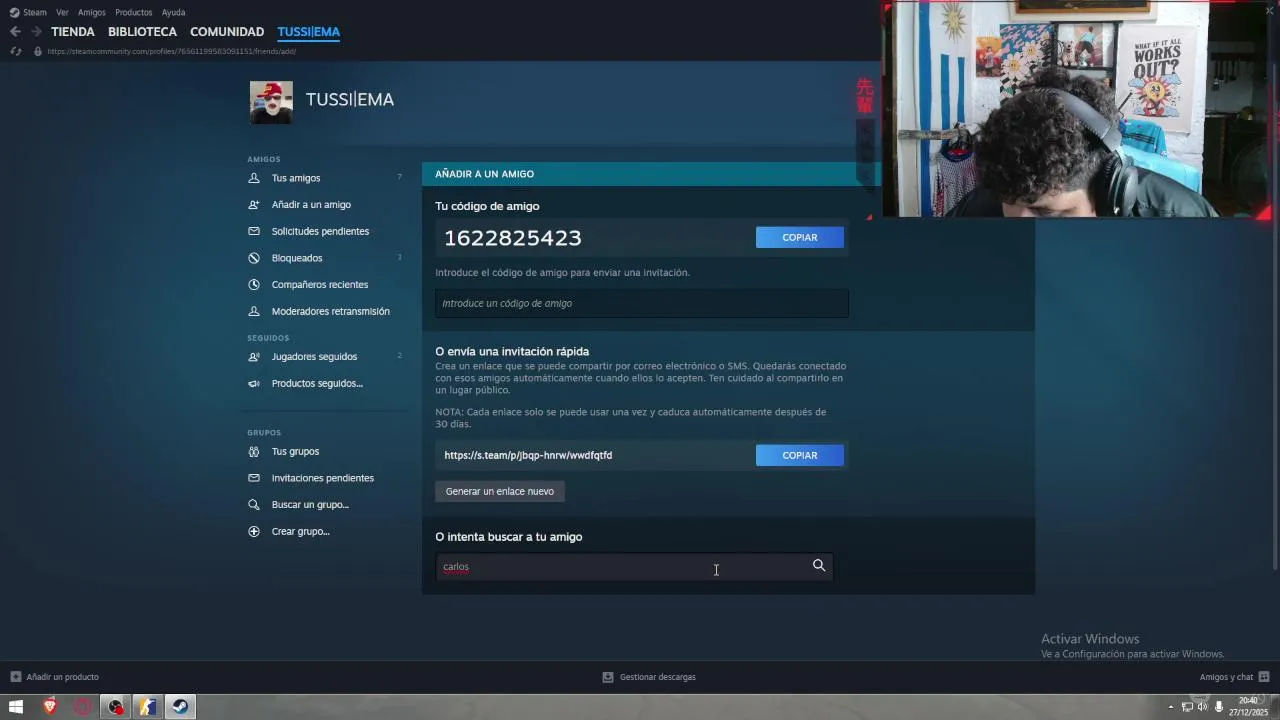The width and height of the screenshot is (1280, 720).
Task: Open Compañeros recientes
Action: pyautogui.click(x=320, y=285)
